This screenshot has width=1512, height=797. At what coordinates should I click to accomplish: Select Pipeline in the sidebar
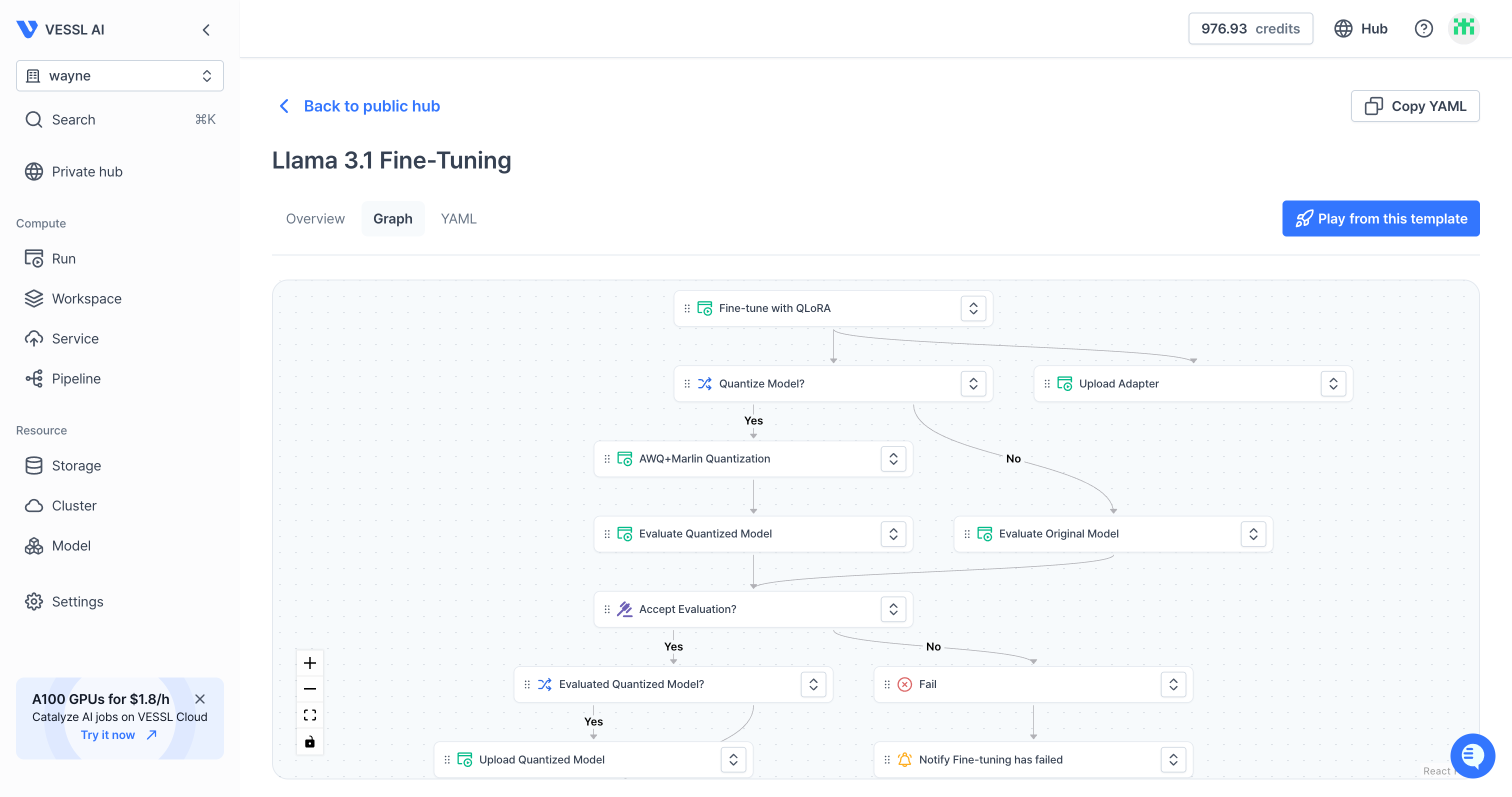75,378
